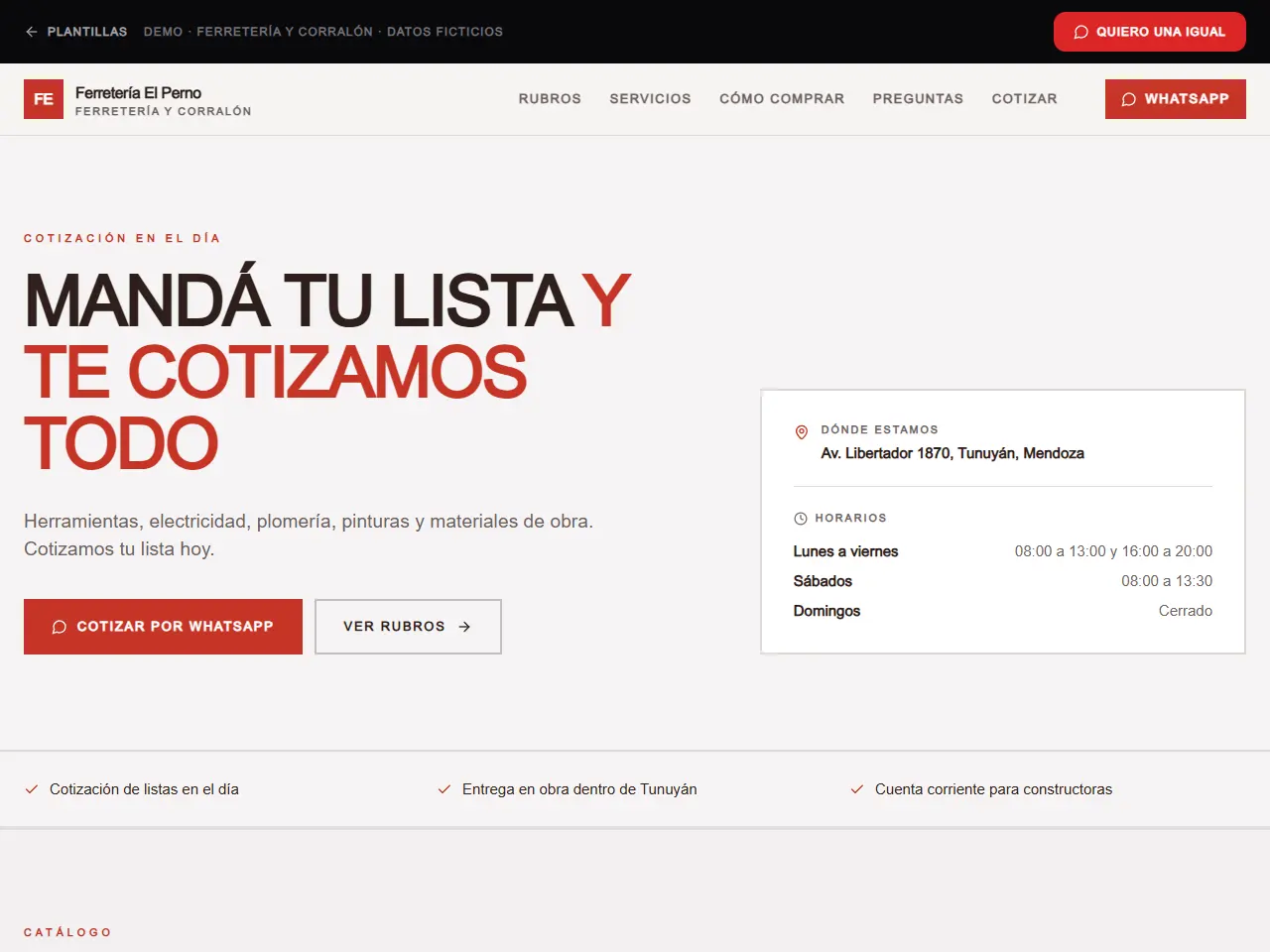
Task: Click the text 'Cotización de listas en el día'
Action: point(144,789)
